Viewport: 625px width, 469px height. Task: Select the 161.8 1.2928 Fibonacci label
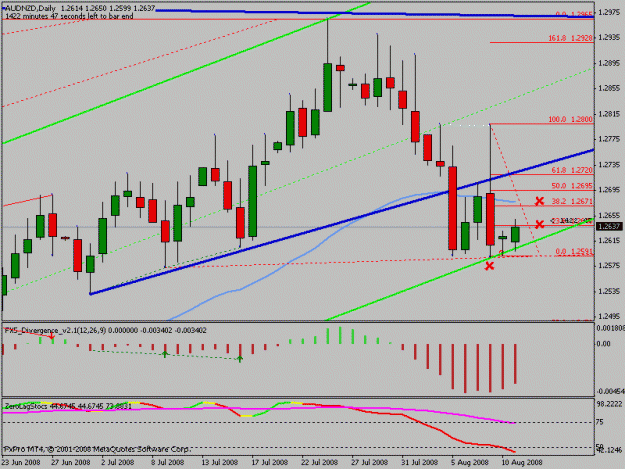pyautogui.click(x=571, y=38)
